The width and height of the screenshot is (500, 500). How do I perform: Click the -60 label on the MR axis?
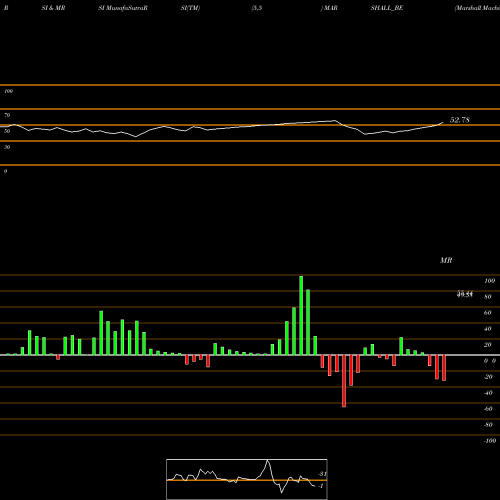tap(488, 409)
